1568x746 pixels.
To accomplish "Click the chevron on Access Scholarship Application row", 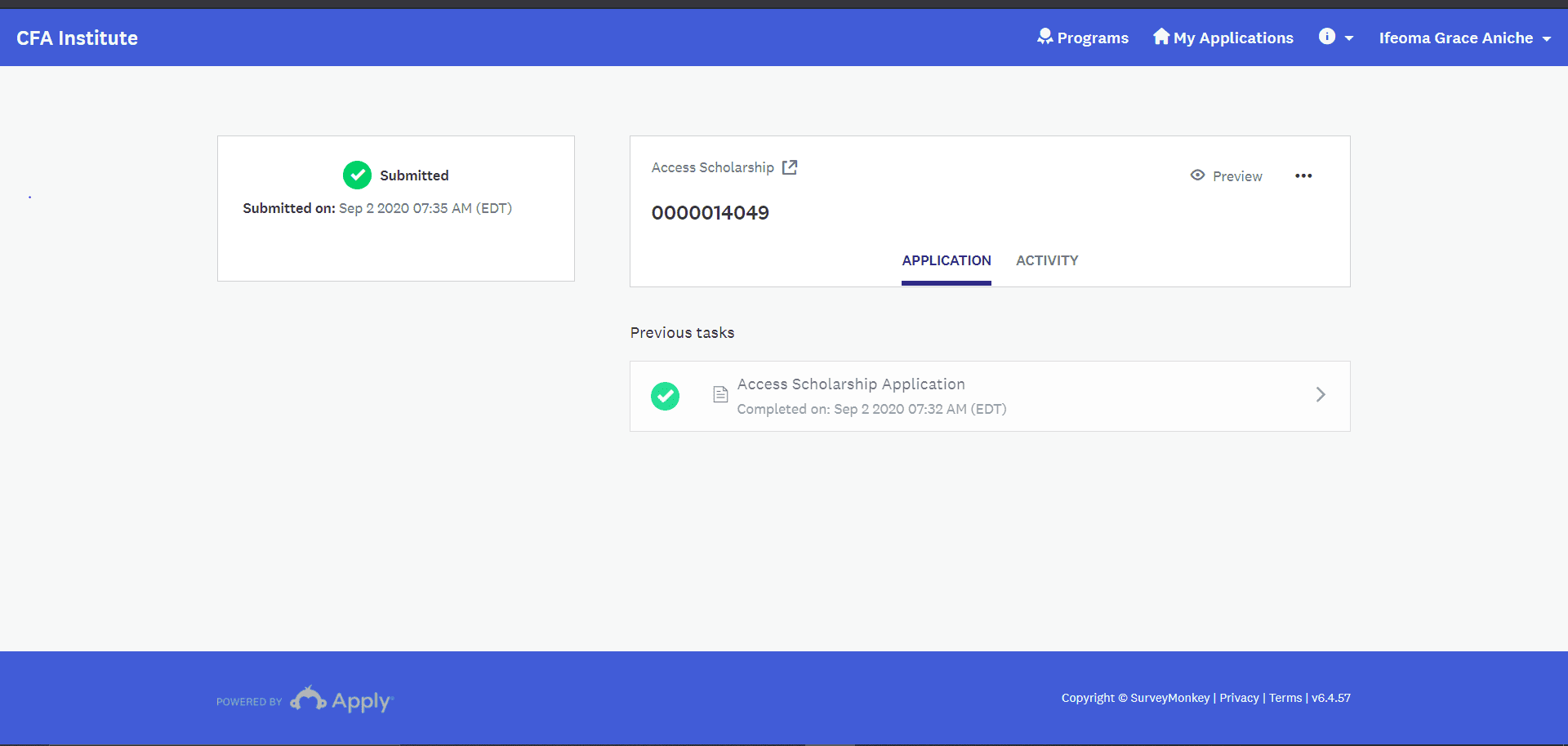I will [1321, 395].
